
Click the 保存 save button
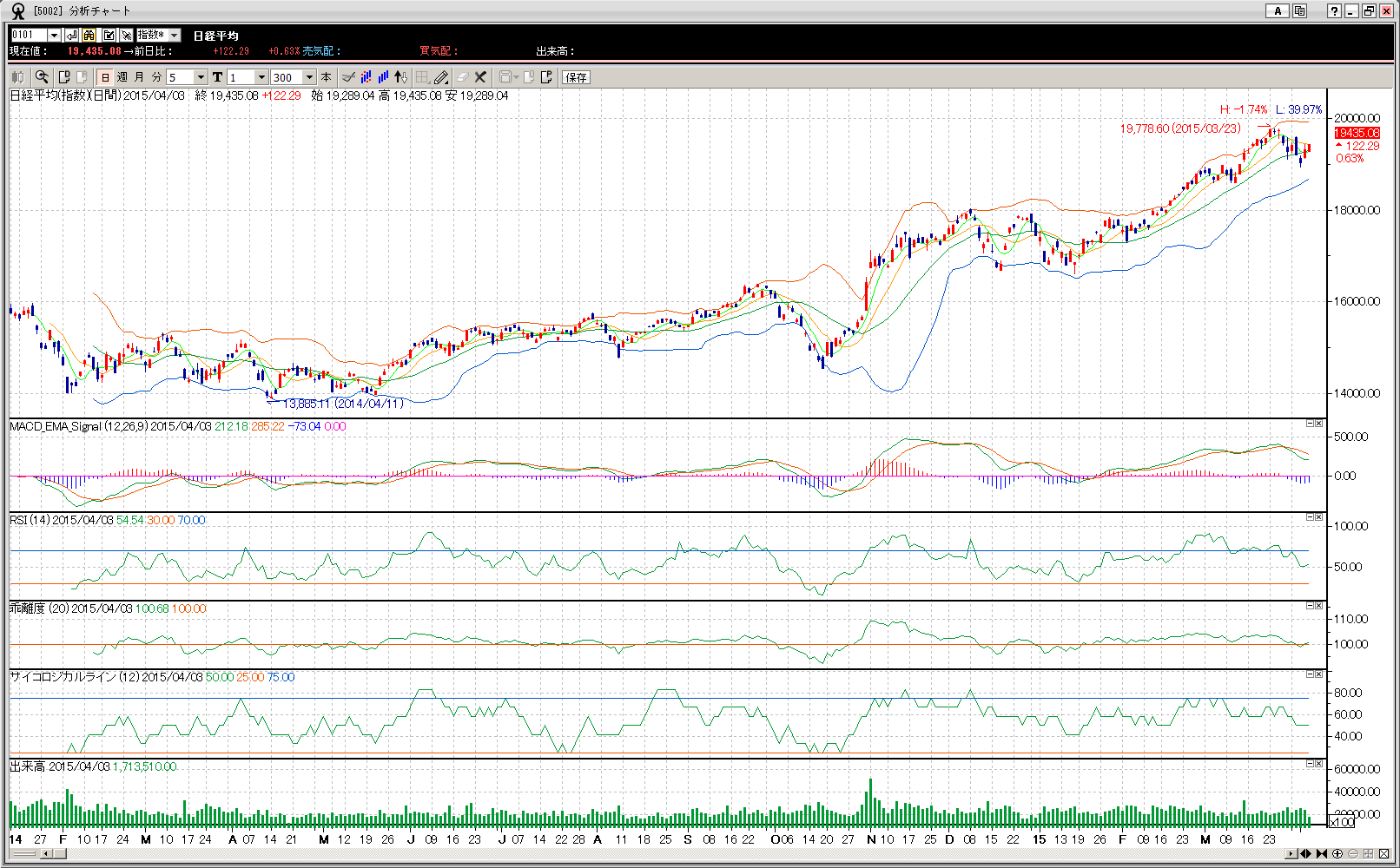(576, 77)
